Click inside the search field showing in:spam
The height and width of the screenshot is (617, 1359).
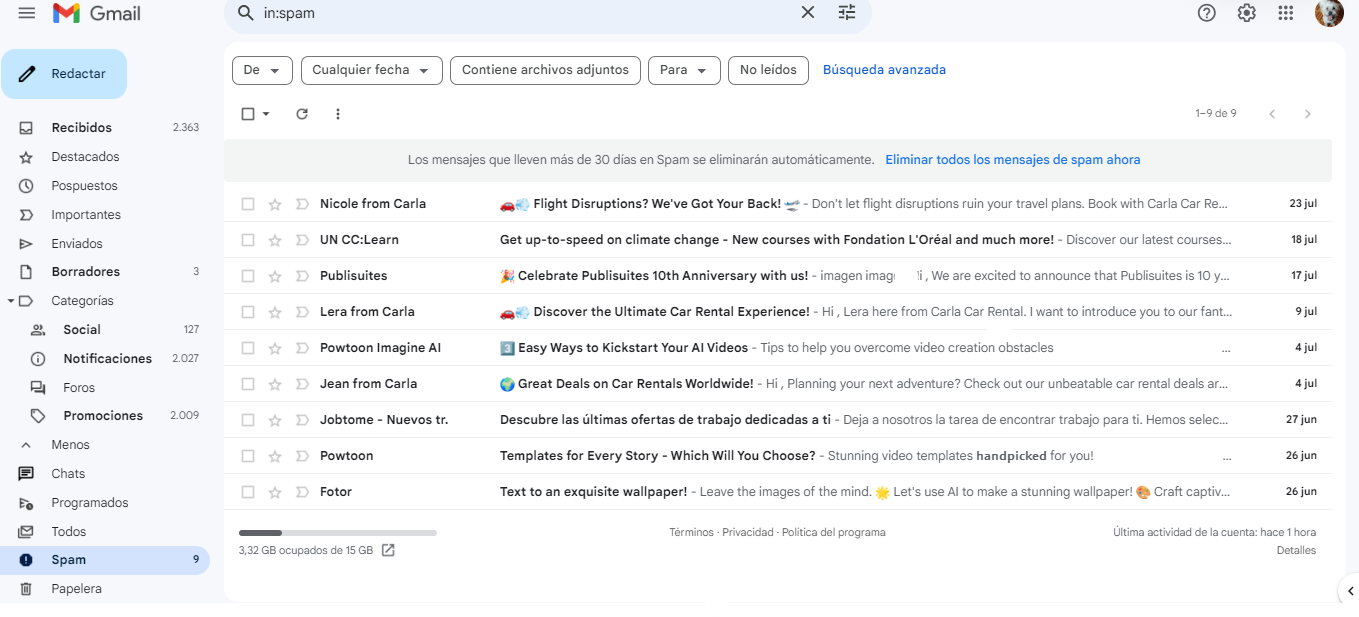click(520, 14)
